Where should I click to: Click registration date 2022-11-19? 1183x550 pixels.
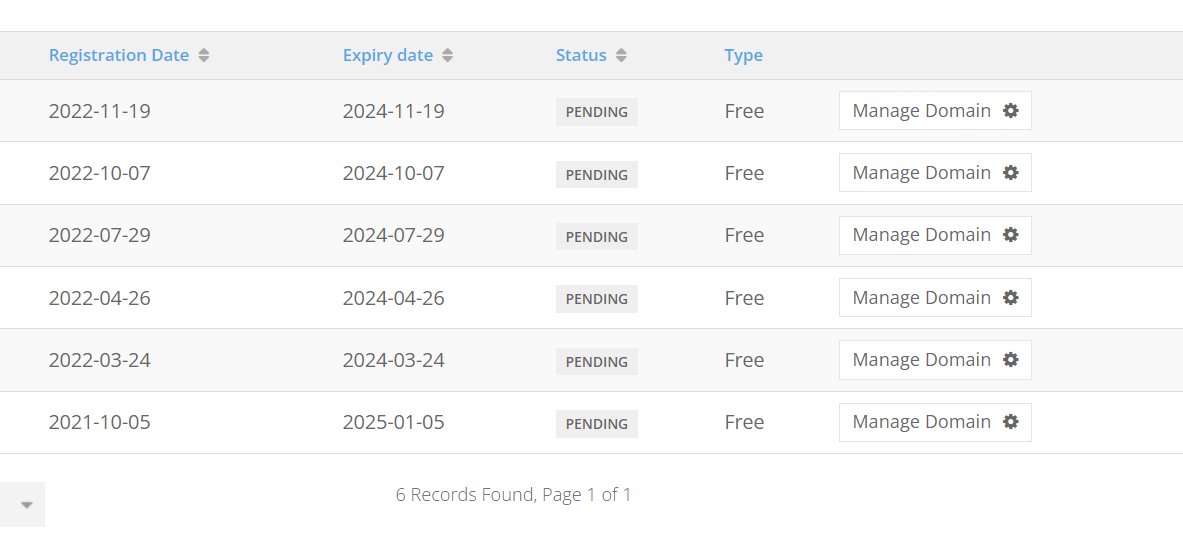coord(100,111)
